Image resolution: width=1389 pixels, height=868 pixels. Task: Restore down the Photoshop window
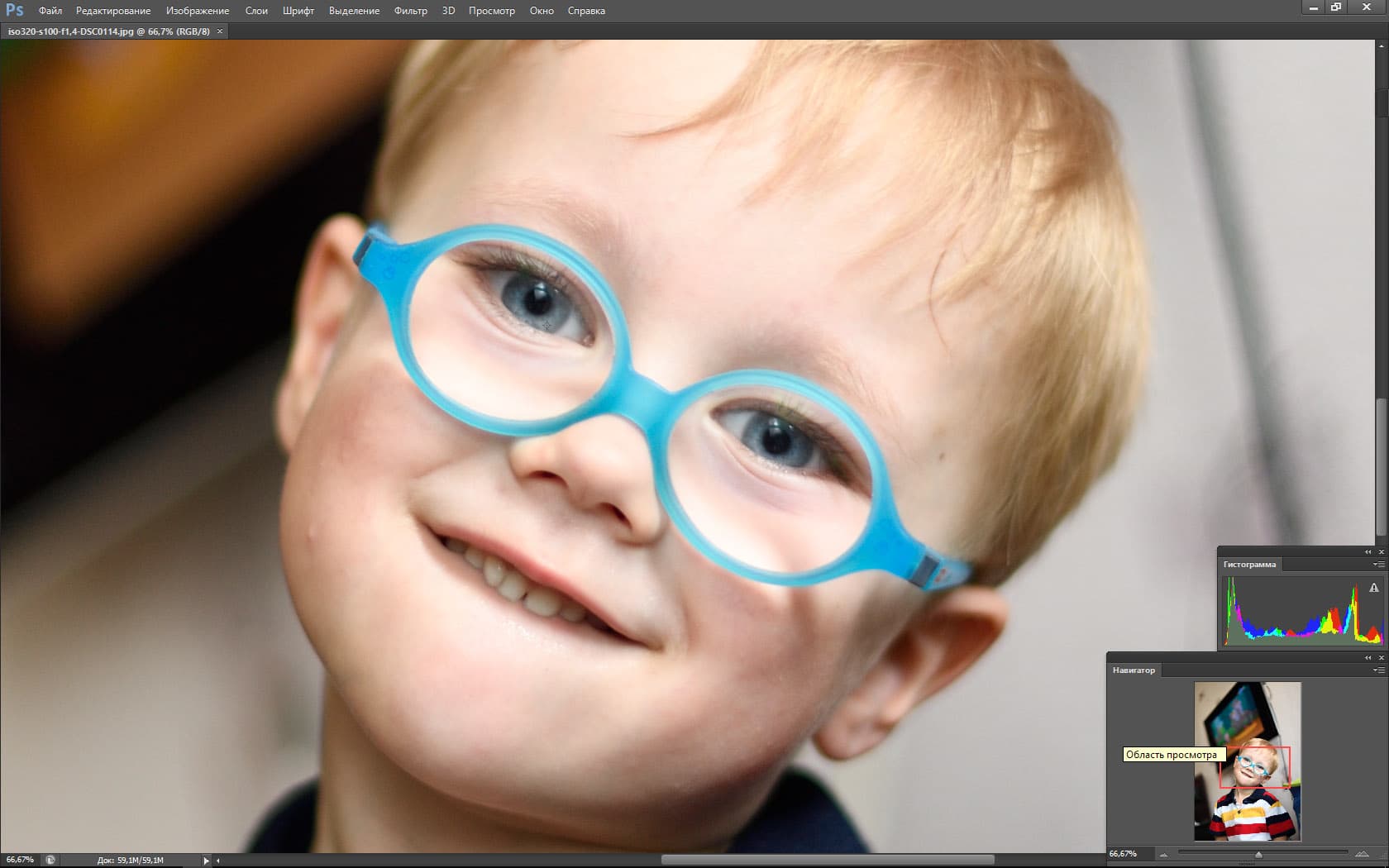click(x=1336, y=7)
